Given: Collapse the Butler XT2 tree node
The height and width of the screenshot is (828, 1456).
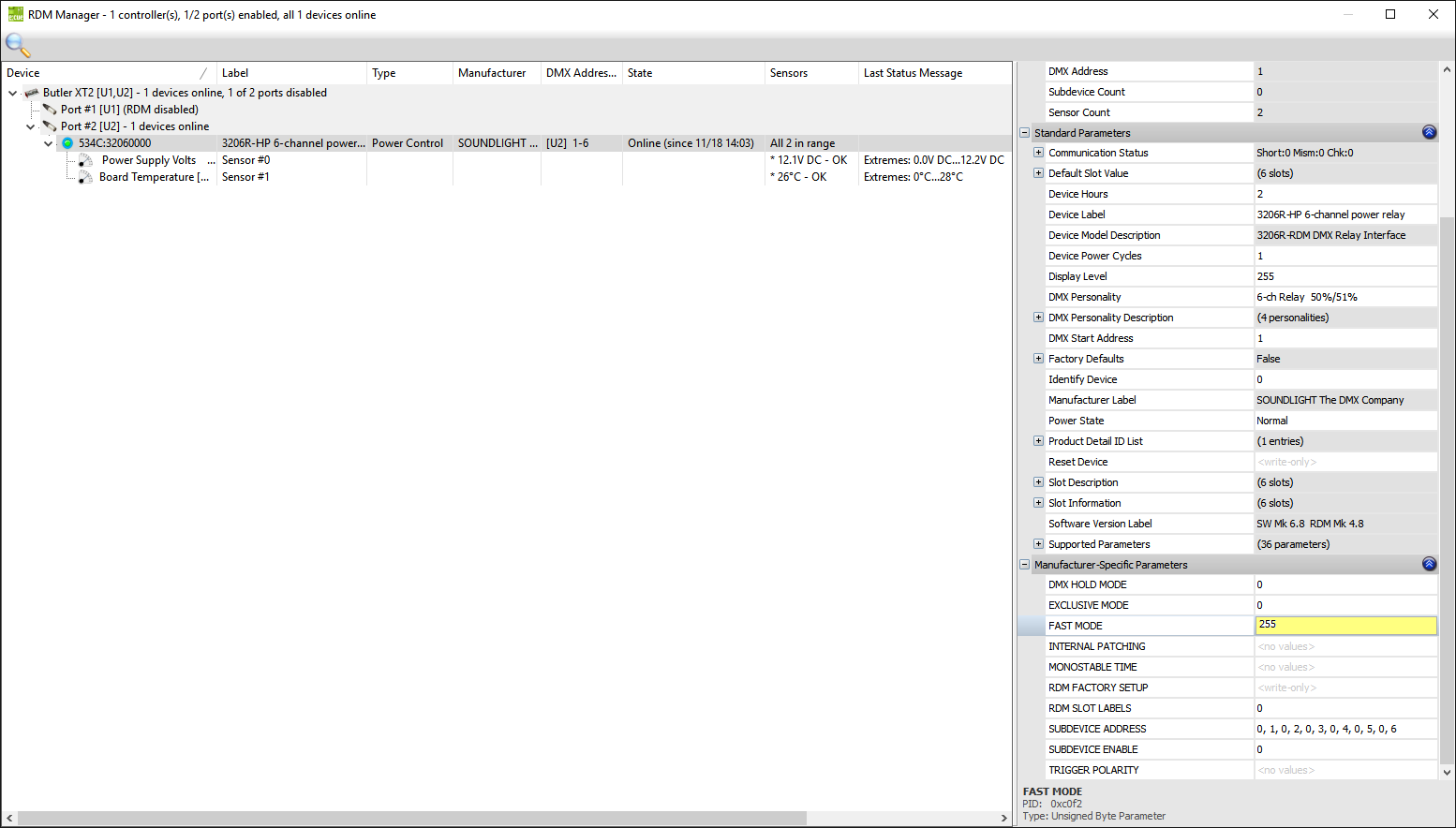Looking at the screenshot, I should tap(13, 93).
